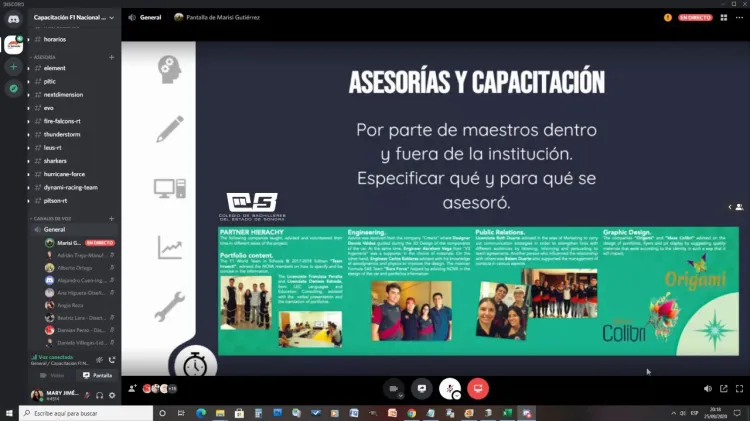Add a new server with plus icon
Image resolution: width=750 pixels, height=421 pixels.
(x=13, y=67)
